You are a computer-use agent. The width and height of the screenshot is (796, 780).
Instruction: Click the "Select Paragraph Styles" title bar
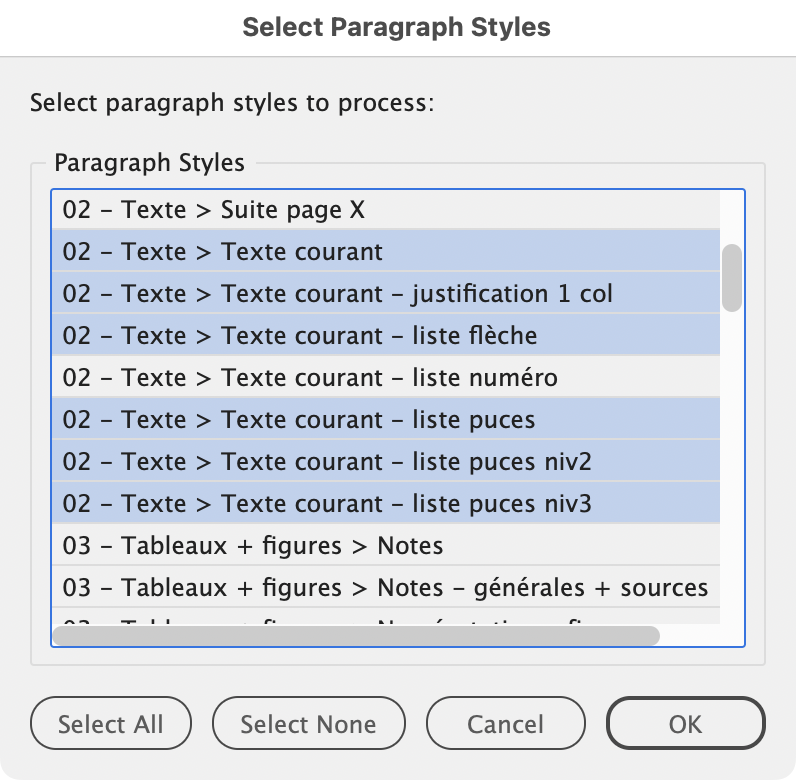[397, 27]
